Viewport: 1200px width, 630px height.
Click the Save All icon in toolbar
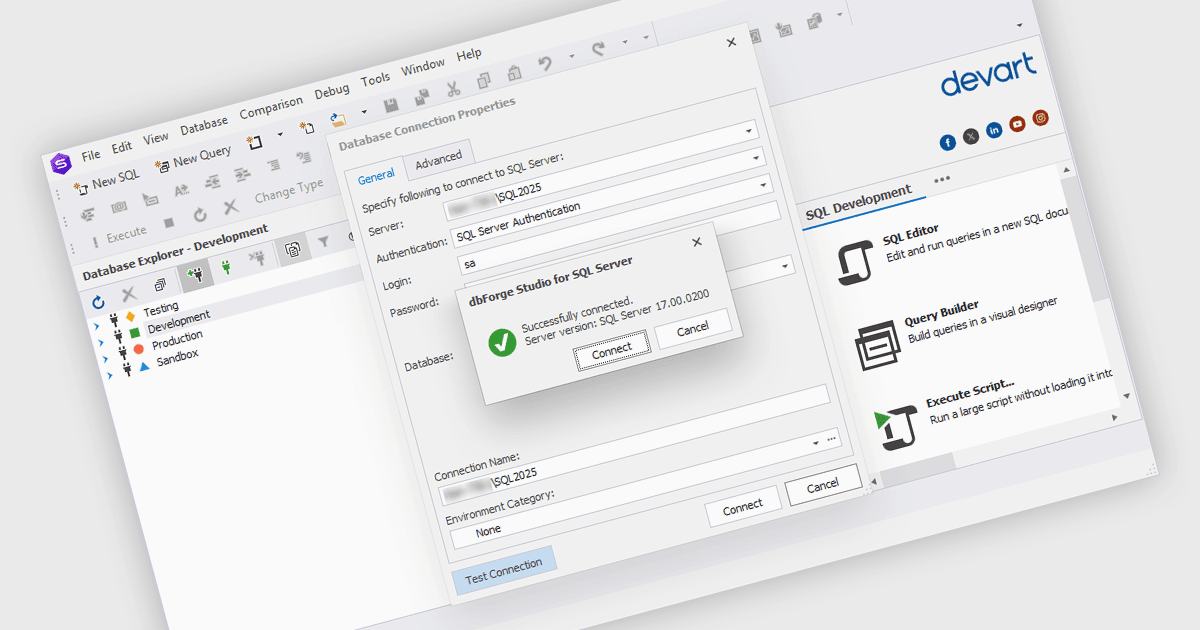tap(422, 97)
